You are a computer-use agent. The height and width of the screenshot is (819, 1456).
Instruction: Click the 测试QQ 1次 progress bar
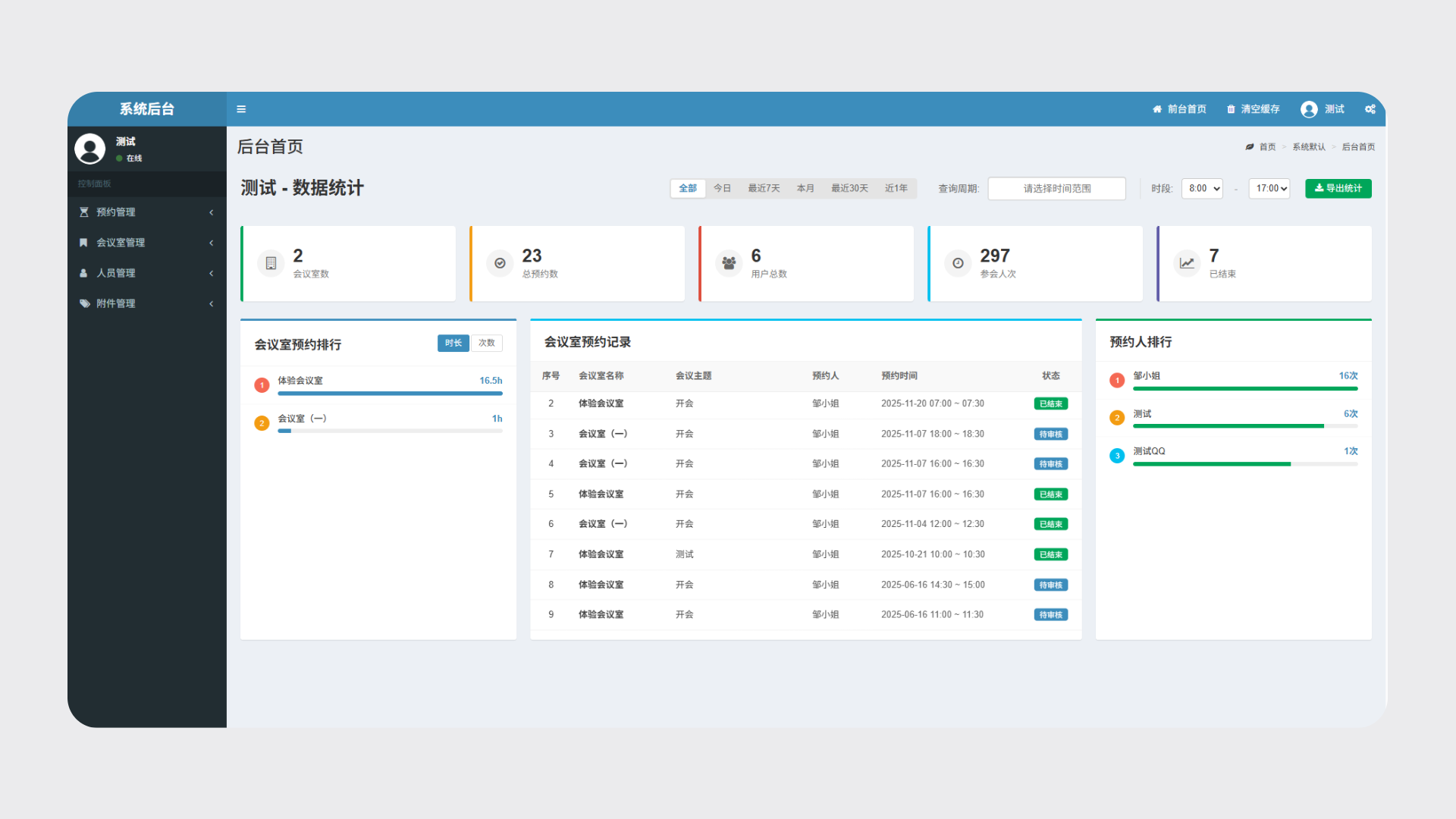click(x=1245, y=464)
